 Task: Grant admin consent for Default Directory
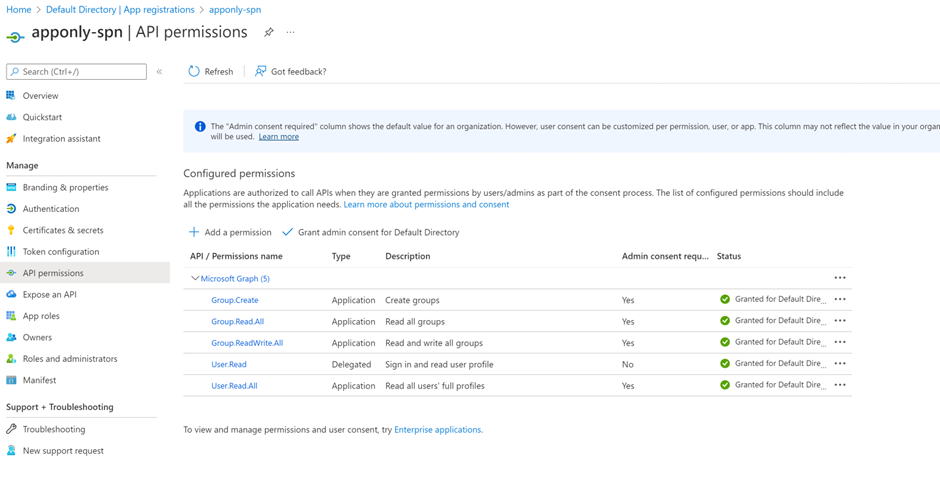[x=378, y=232]
